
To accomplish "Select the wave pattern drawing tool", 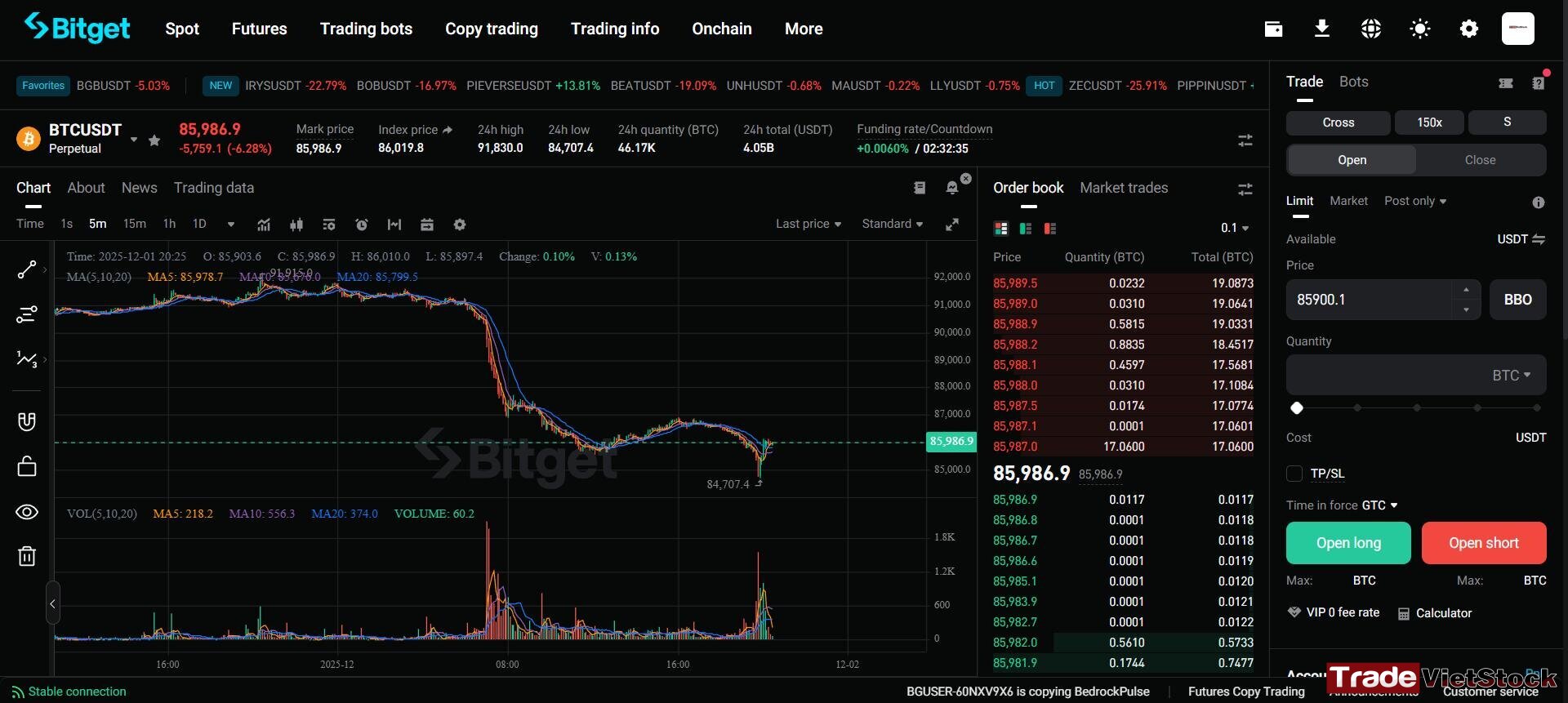I will (x=27, y=359).
